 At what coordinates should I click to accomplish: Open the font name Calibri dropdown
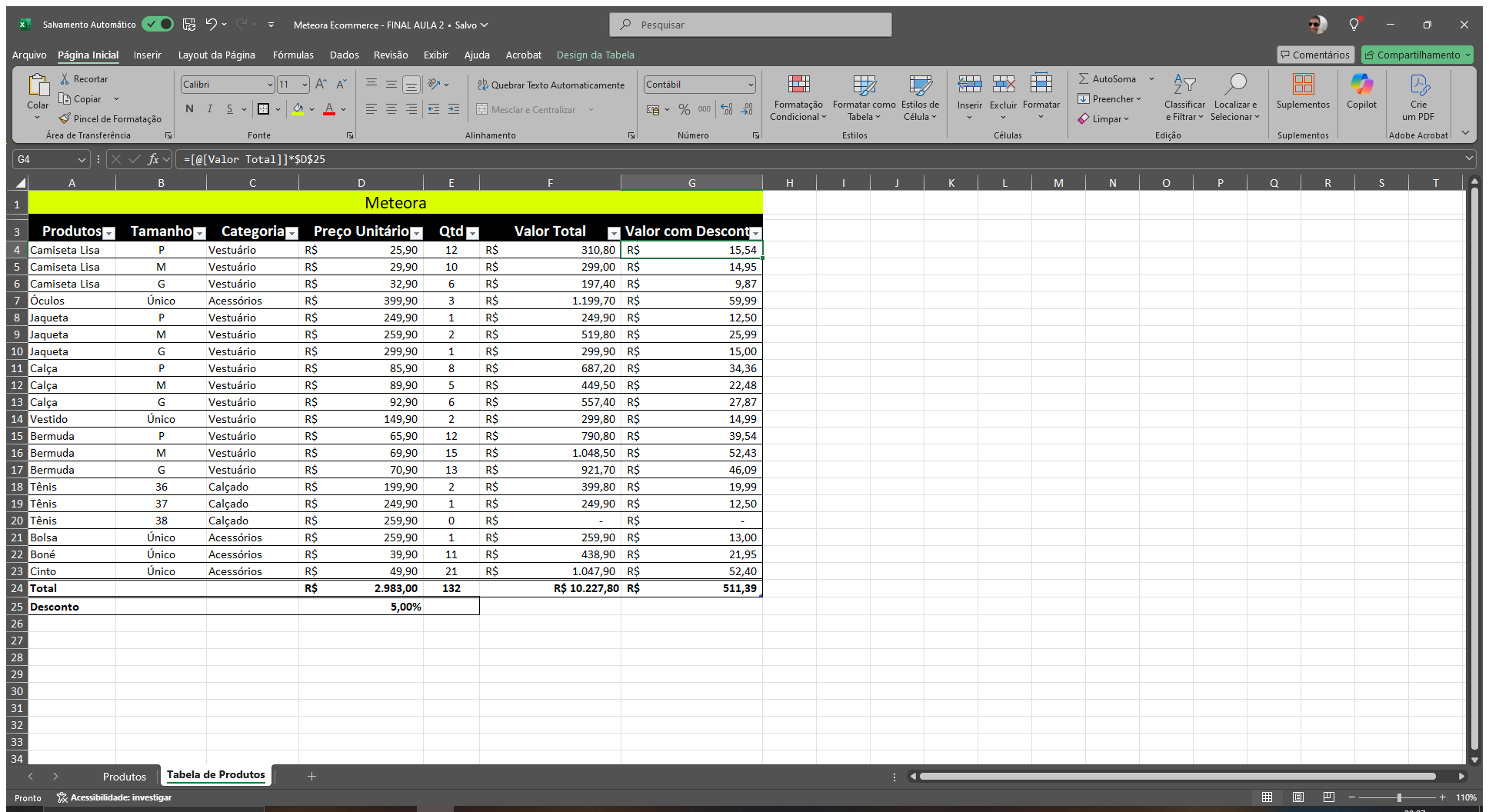pos(270,85)
